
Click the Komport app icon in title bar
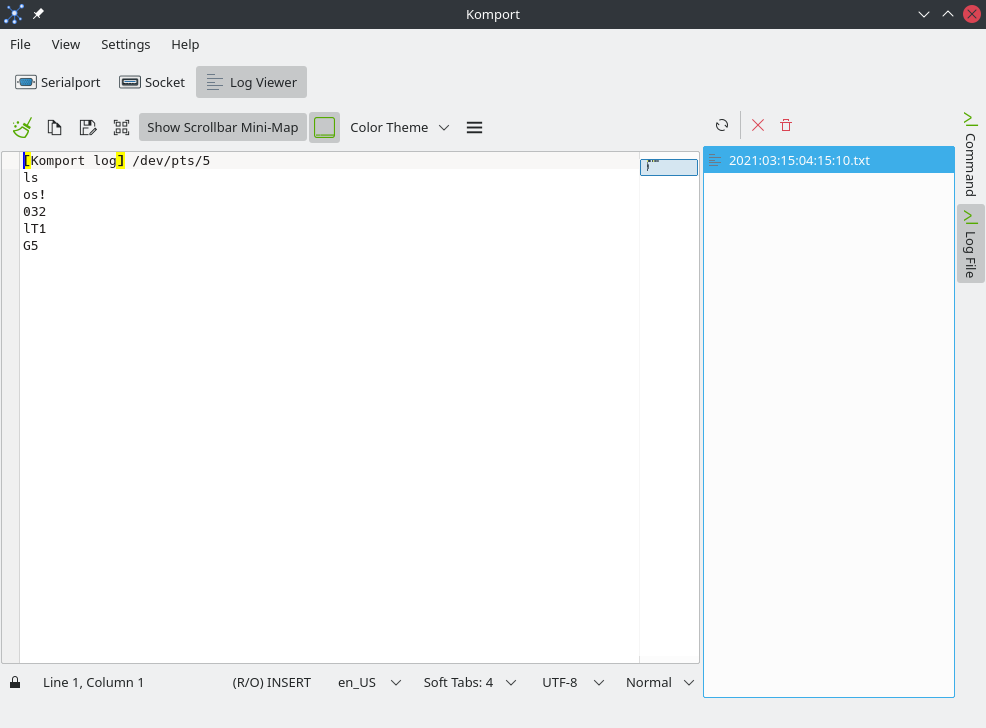[14, 14]
